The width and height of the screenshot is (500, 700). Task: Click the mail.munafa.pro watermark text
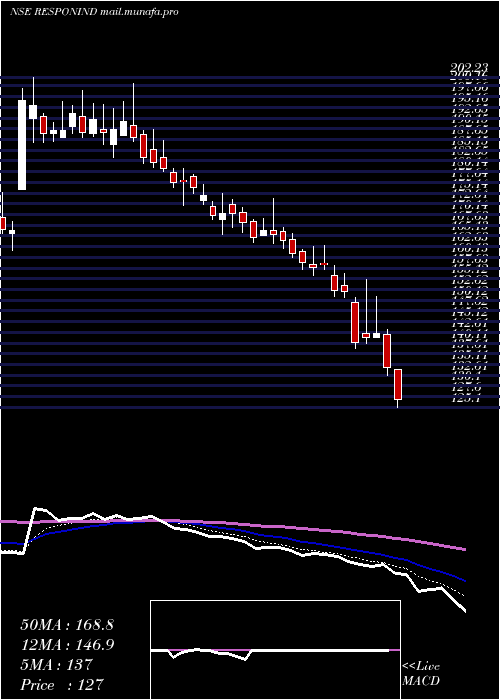point(139,12)
